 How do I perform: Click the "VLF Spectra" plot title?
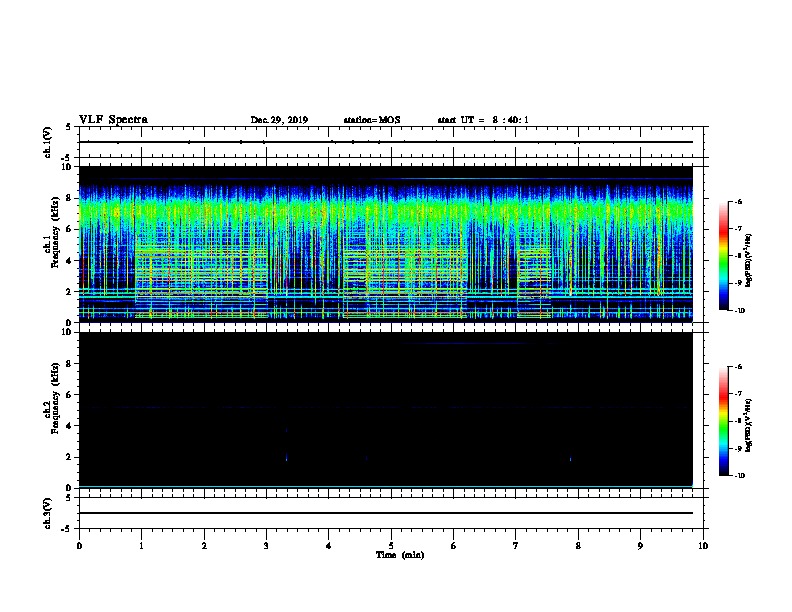coord(113,120)
